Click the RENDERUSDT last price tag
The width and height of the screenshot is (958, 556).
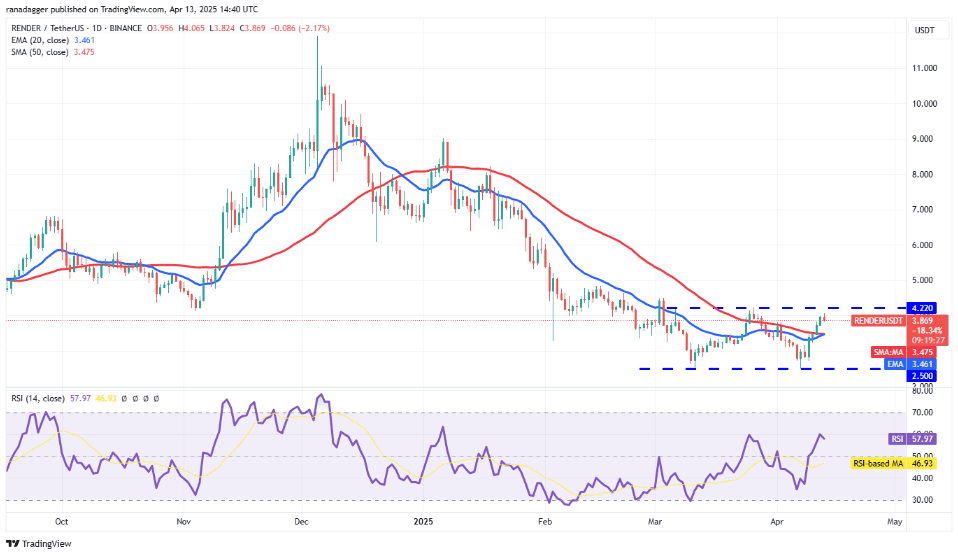[x=878, y=321]
